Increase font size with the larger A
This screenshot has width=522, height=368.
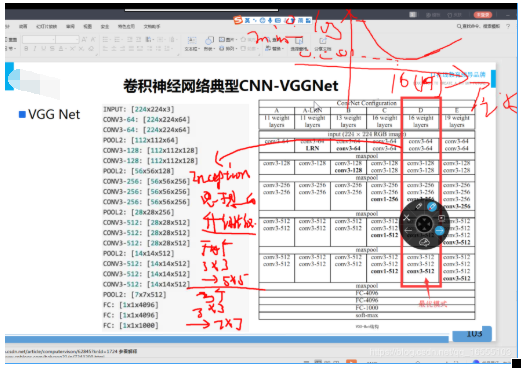84,40
